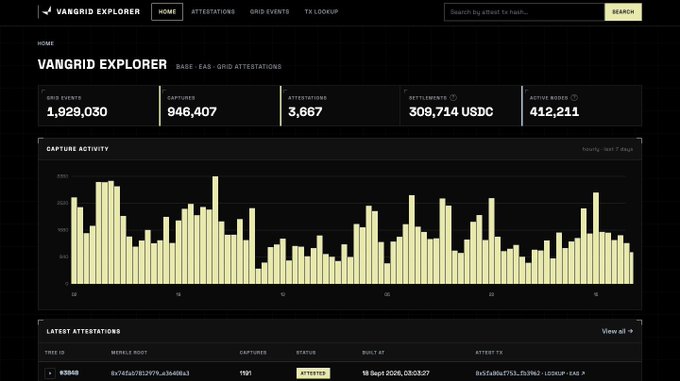Select the Captures value 946,407
This screenshot has width=680, height=381.
pos(192,112)
